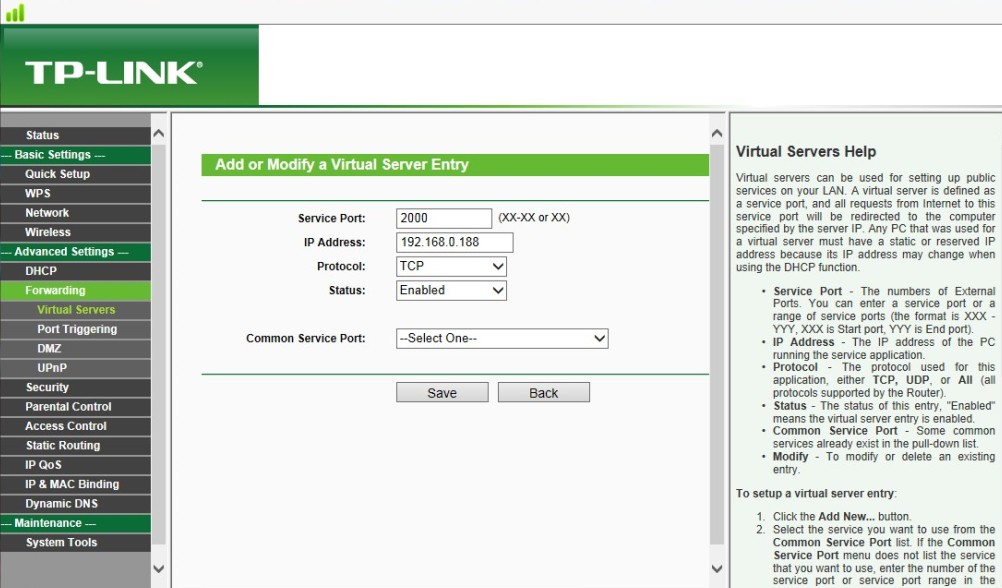Open Access Control page

tap(75, 426)
